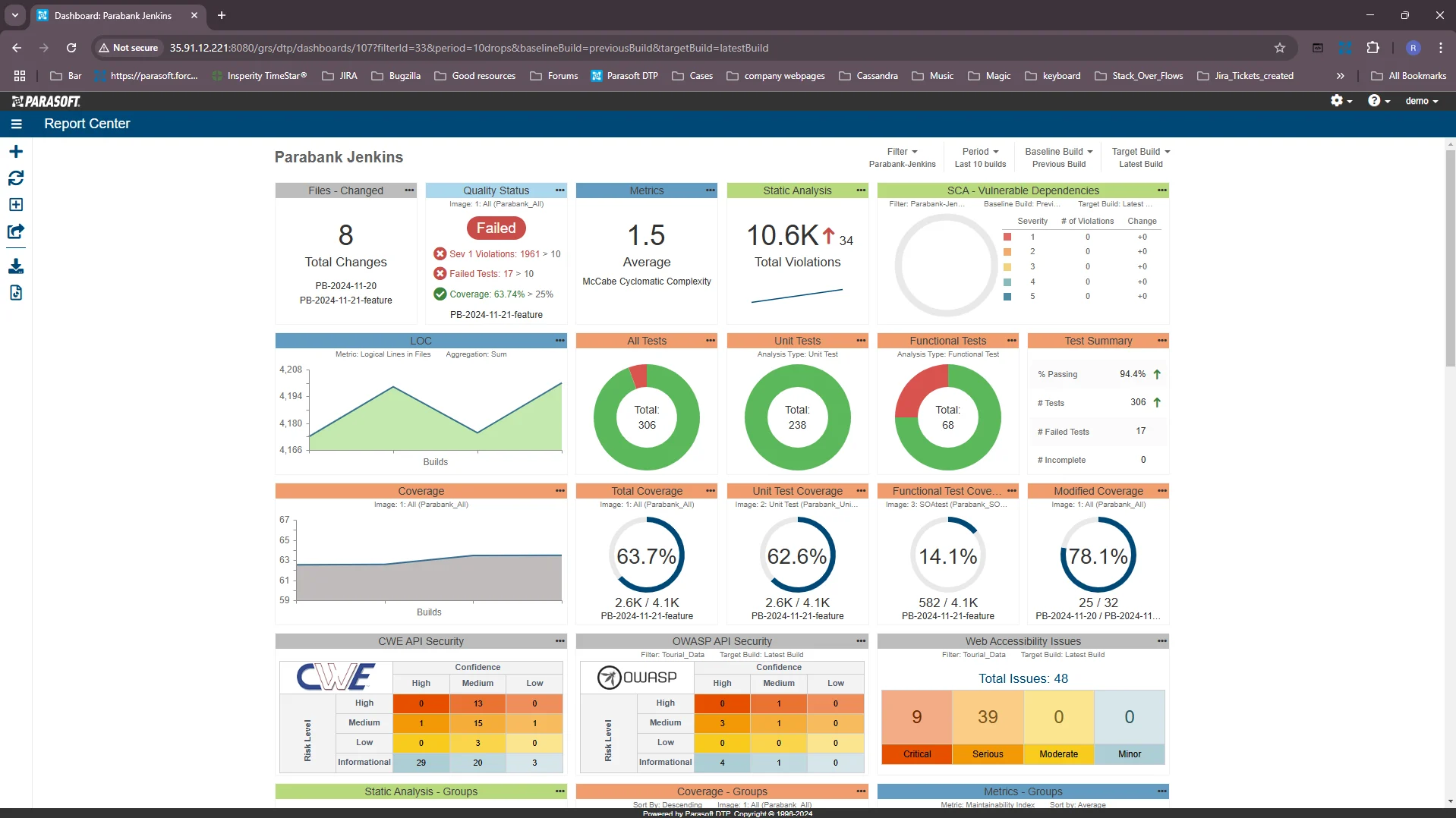Viewport: 1456px width, 818px height.
Task: Click the Download icon in left sidebar
Action: (x=16, y=266)
